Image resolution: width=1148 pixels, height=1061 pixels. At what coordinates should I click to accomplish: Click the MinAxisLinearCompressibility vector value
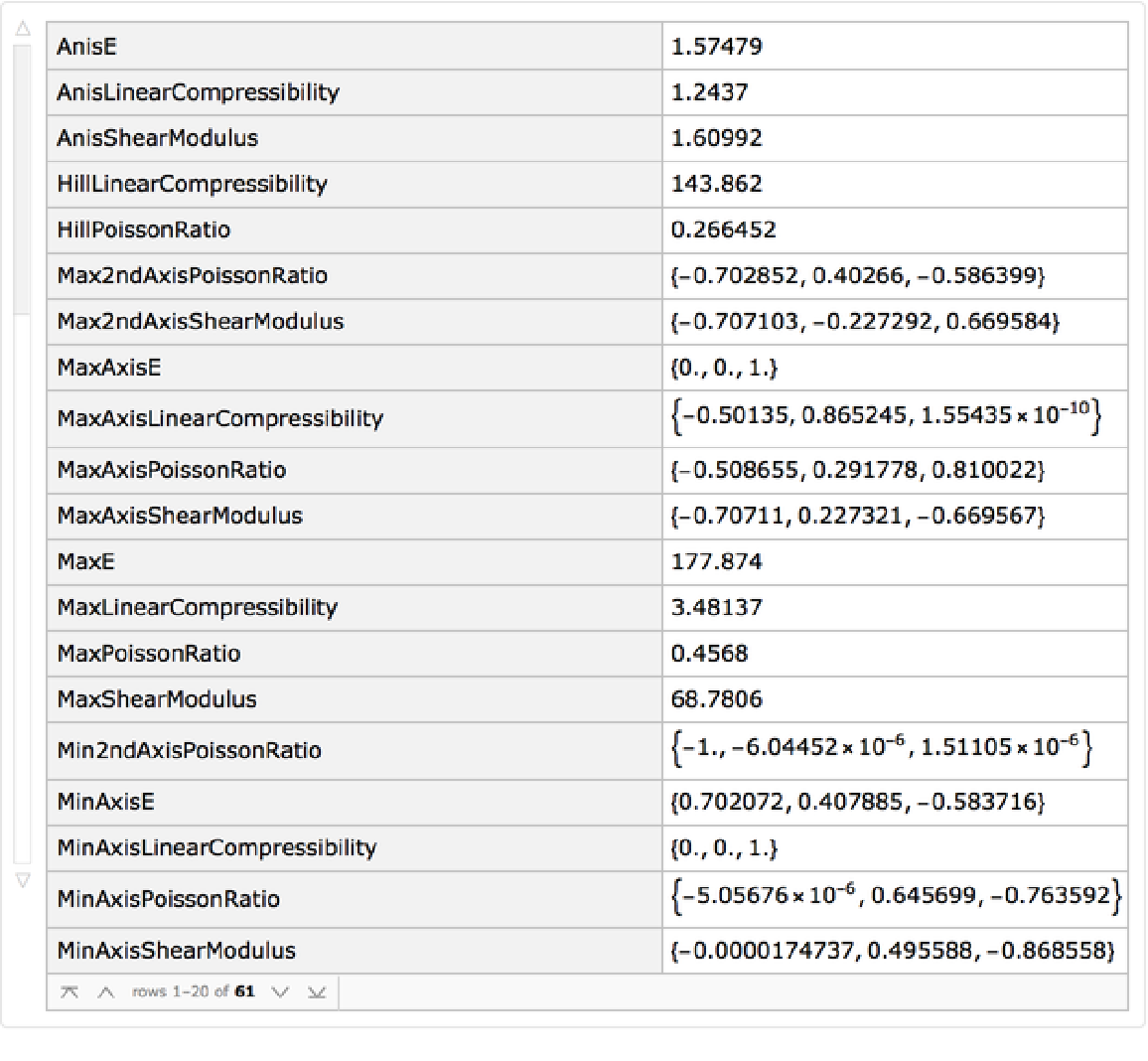coord(724,848)
